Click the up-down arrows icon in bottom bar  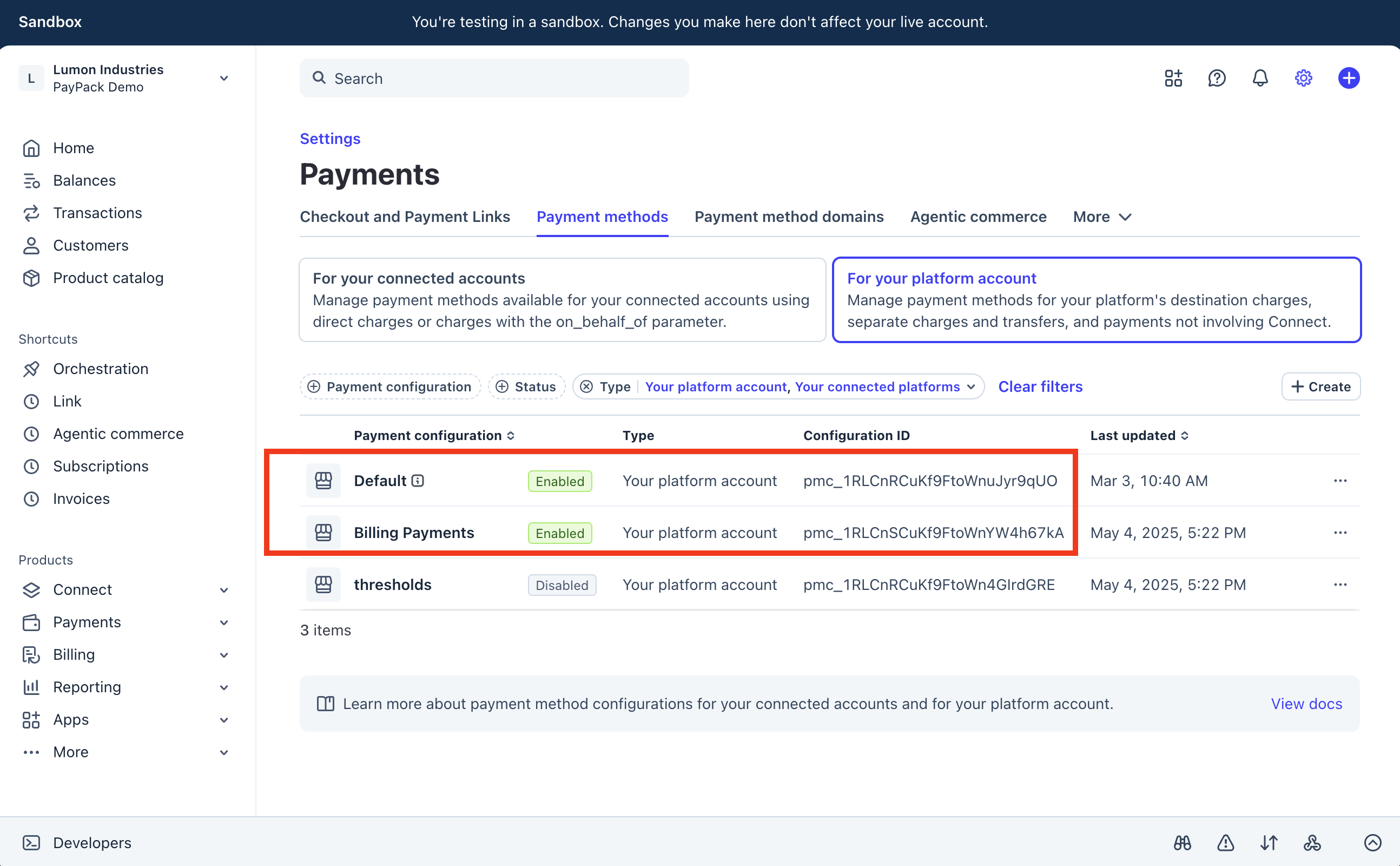click(x=1269, y=843)
